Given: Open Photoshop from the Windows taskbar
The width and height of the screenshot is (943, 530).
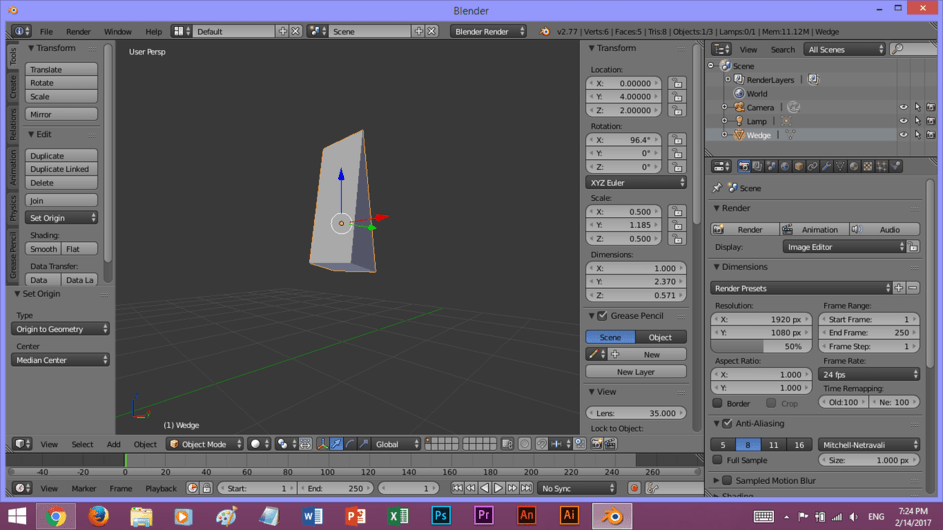Looking at the screenshot, I should (441, 516).
